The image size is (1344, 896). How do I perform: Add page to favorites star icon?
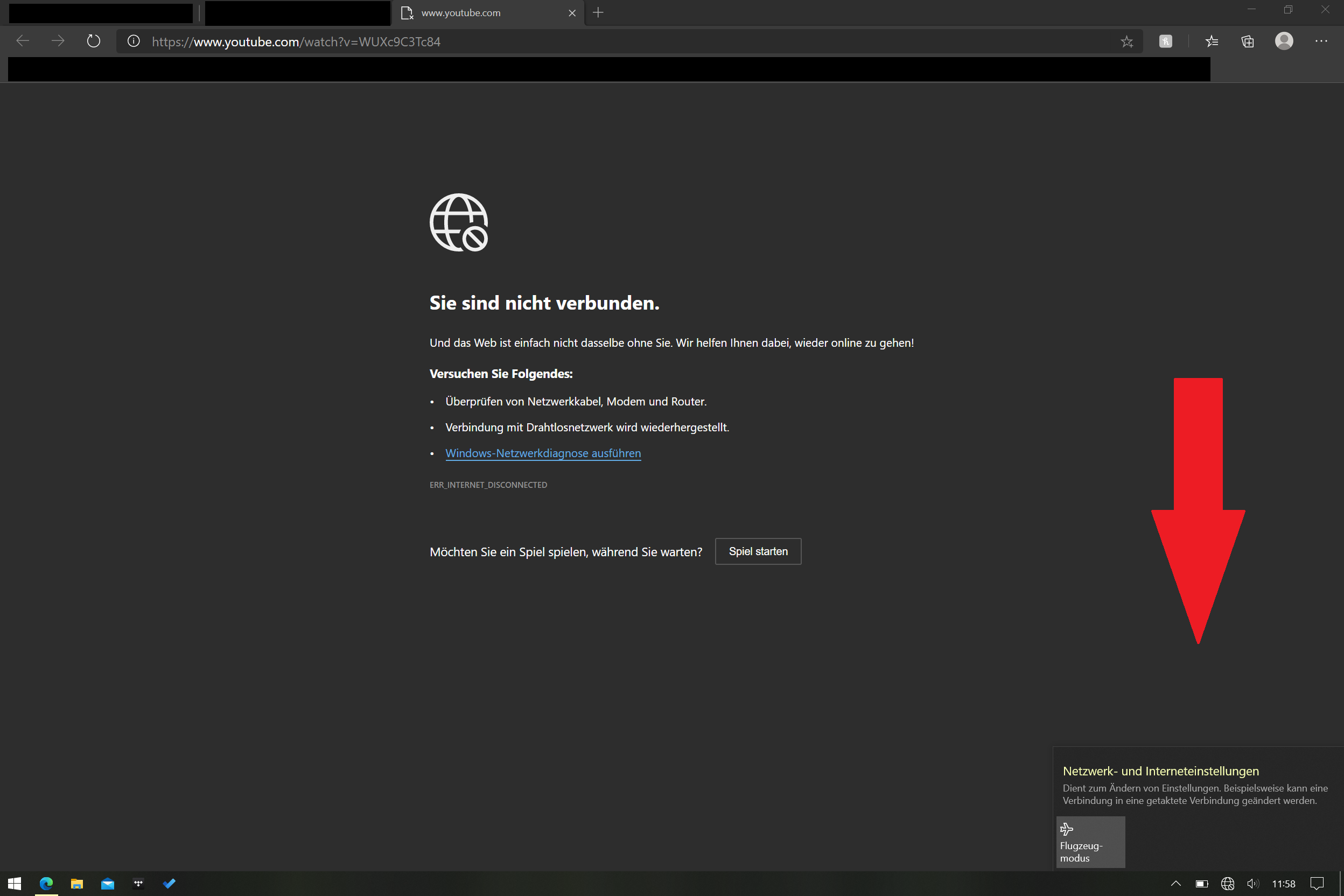1126,41
